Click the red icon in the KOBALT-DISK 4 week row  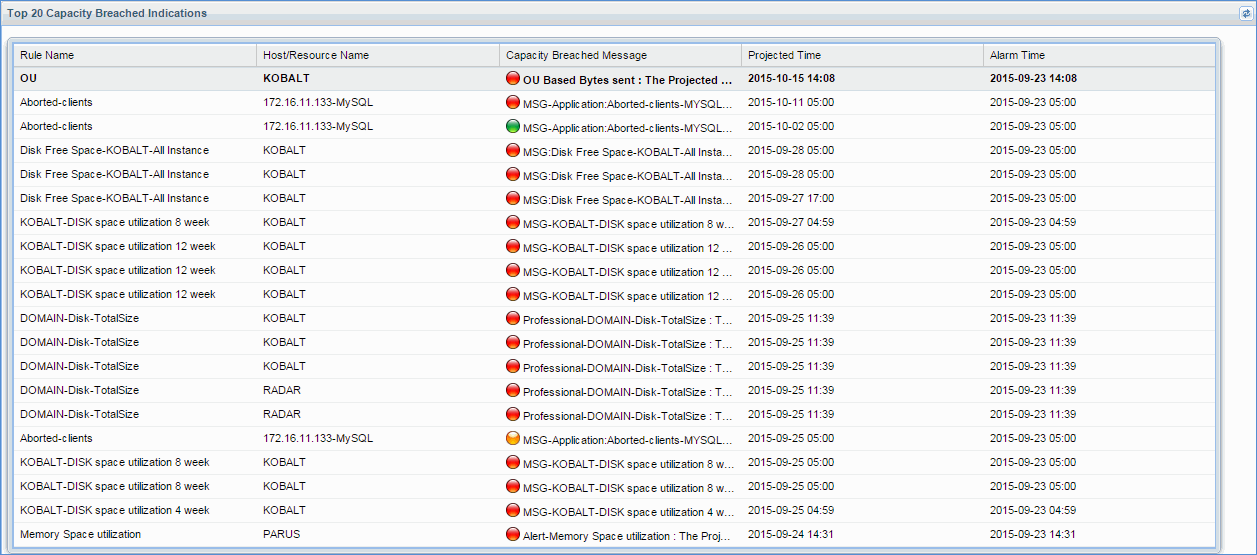(513, 511)
